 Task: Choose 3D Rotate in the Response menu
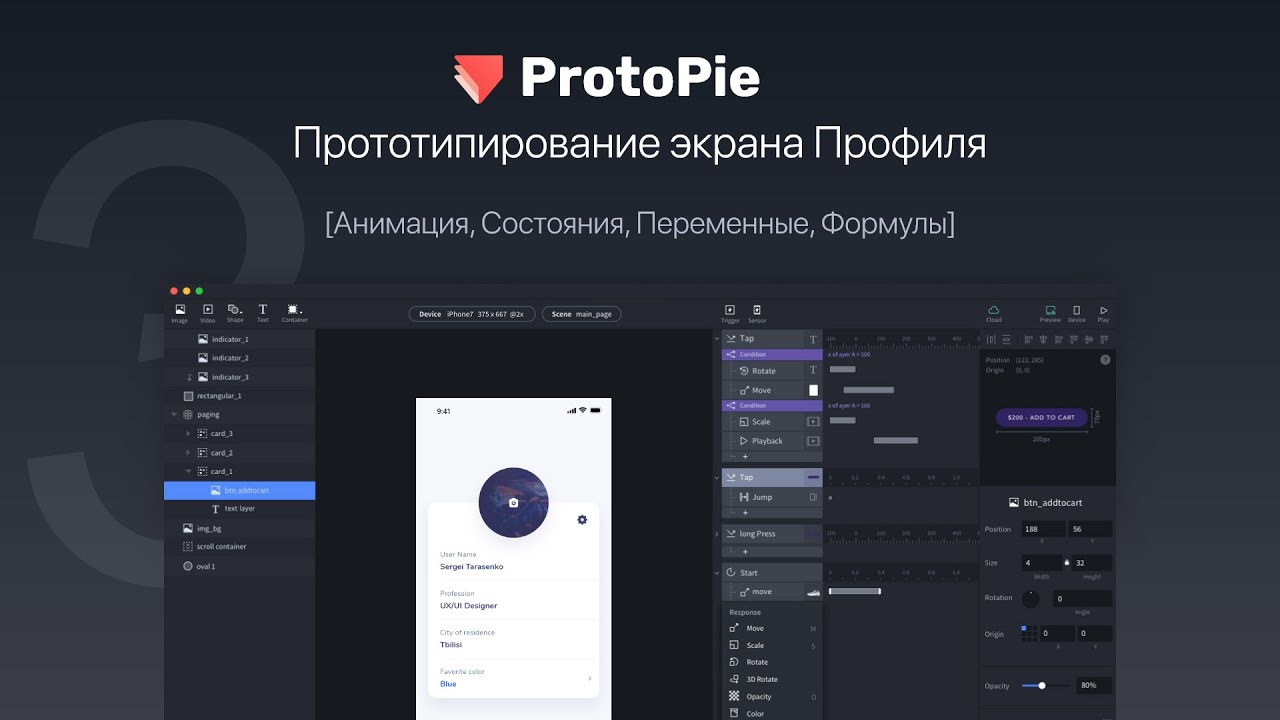pos(772,679)
